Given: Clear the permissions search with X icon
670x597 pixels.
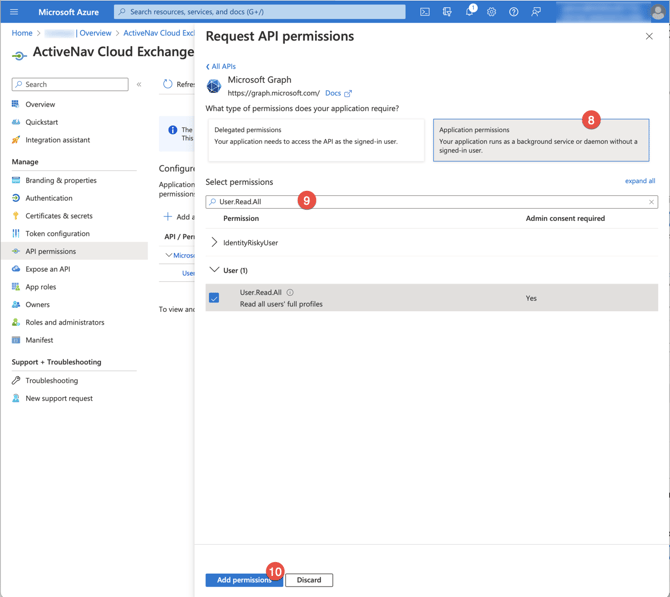Looking at the screenshot, I should pyautogui.click(x=651, y=202).
